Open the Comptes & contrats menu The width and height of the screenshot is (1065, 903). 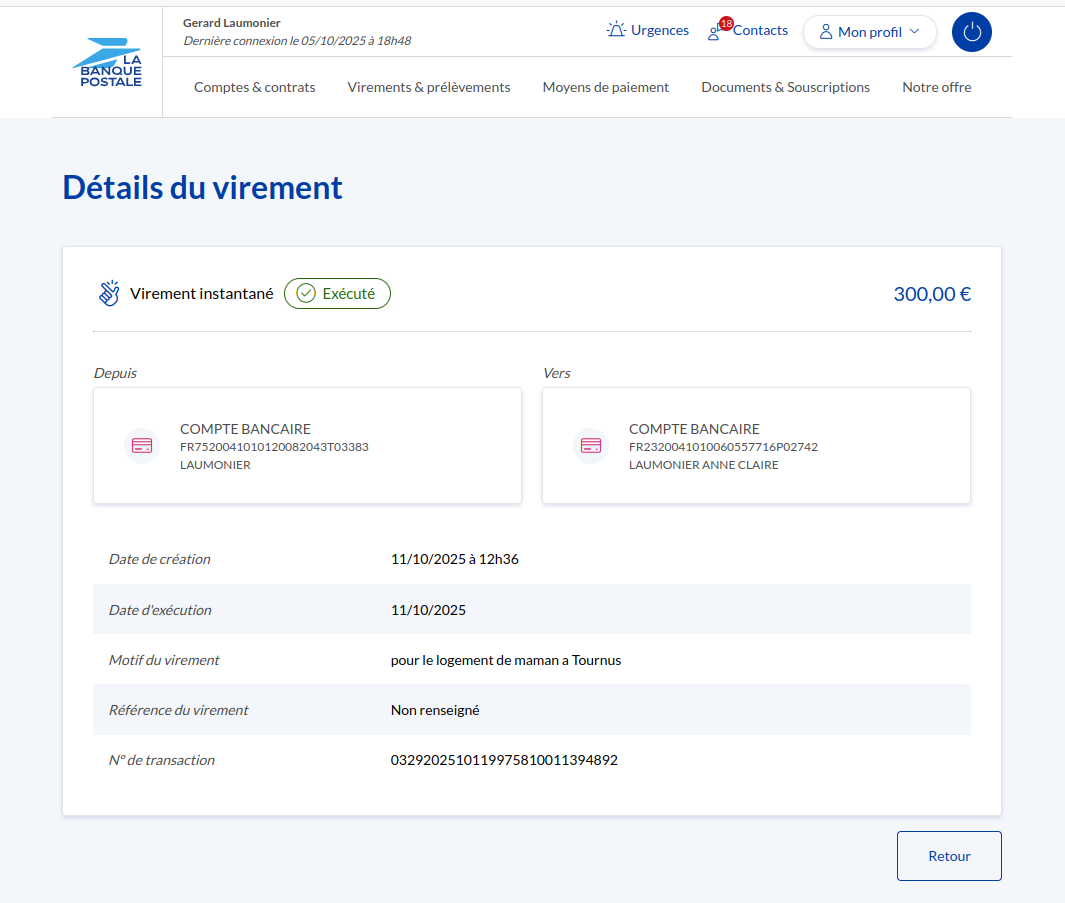pyautogui.click(x=254, y=87)
